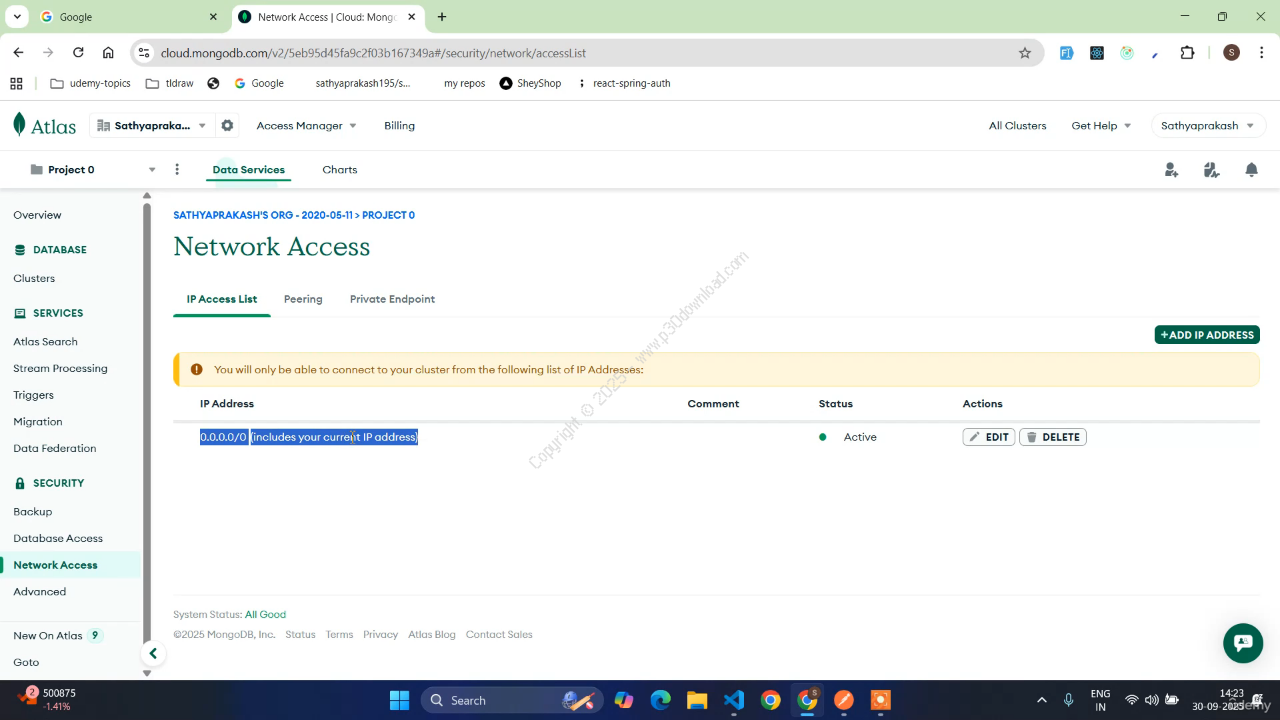Expand the Access Manager dropdown
The width and height of the screenshot is (1280, 720).
(306, 126)
